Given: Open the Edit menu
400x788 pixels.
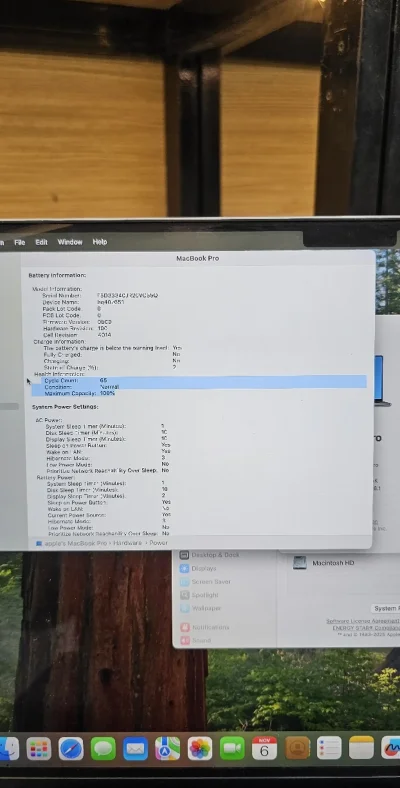Looking at the screenshot, I should 41,242.
